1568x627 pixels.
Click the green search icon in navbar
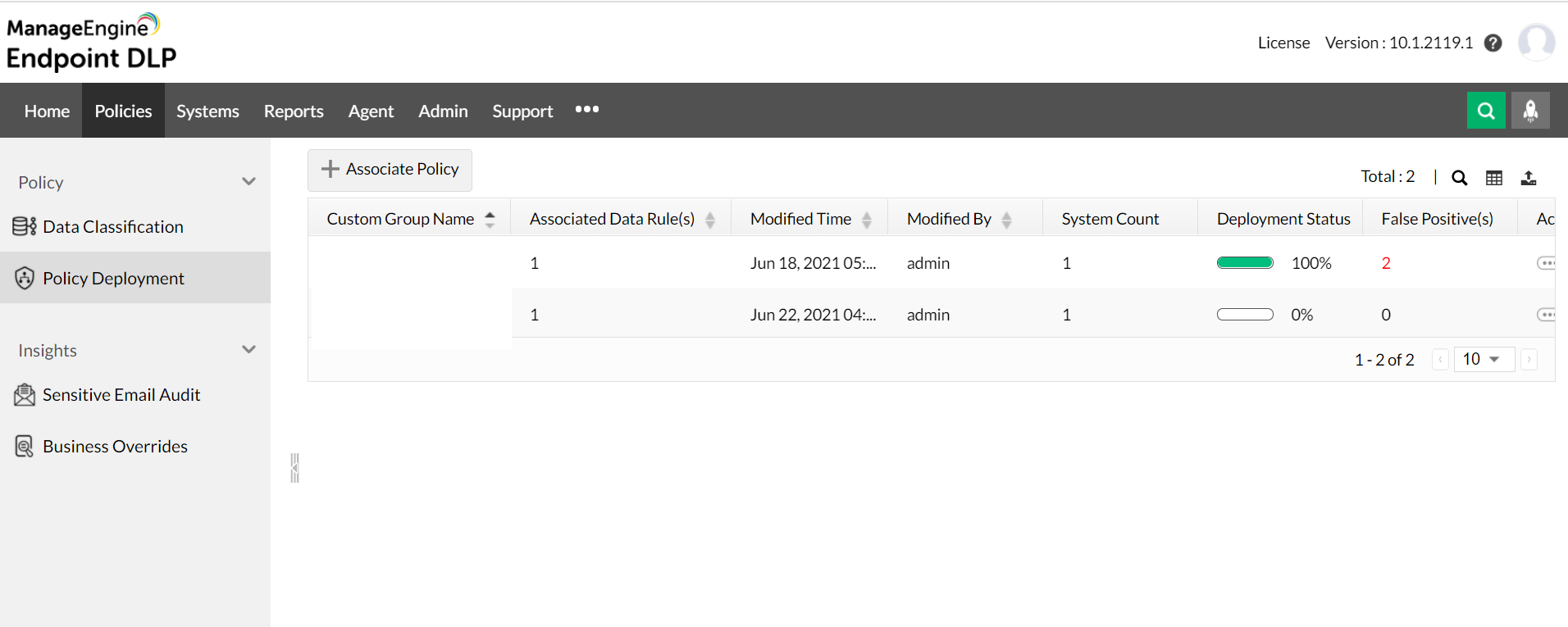[1486, 111]
